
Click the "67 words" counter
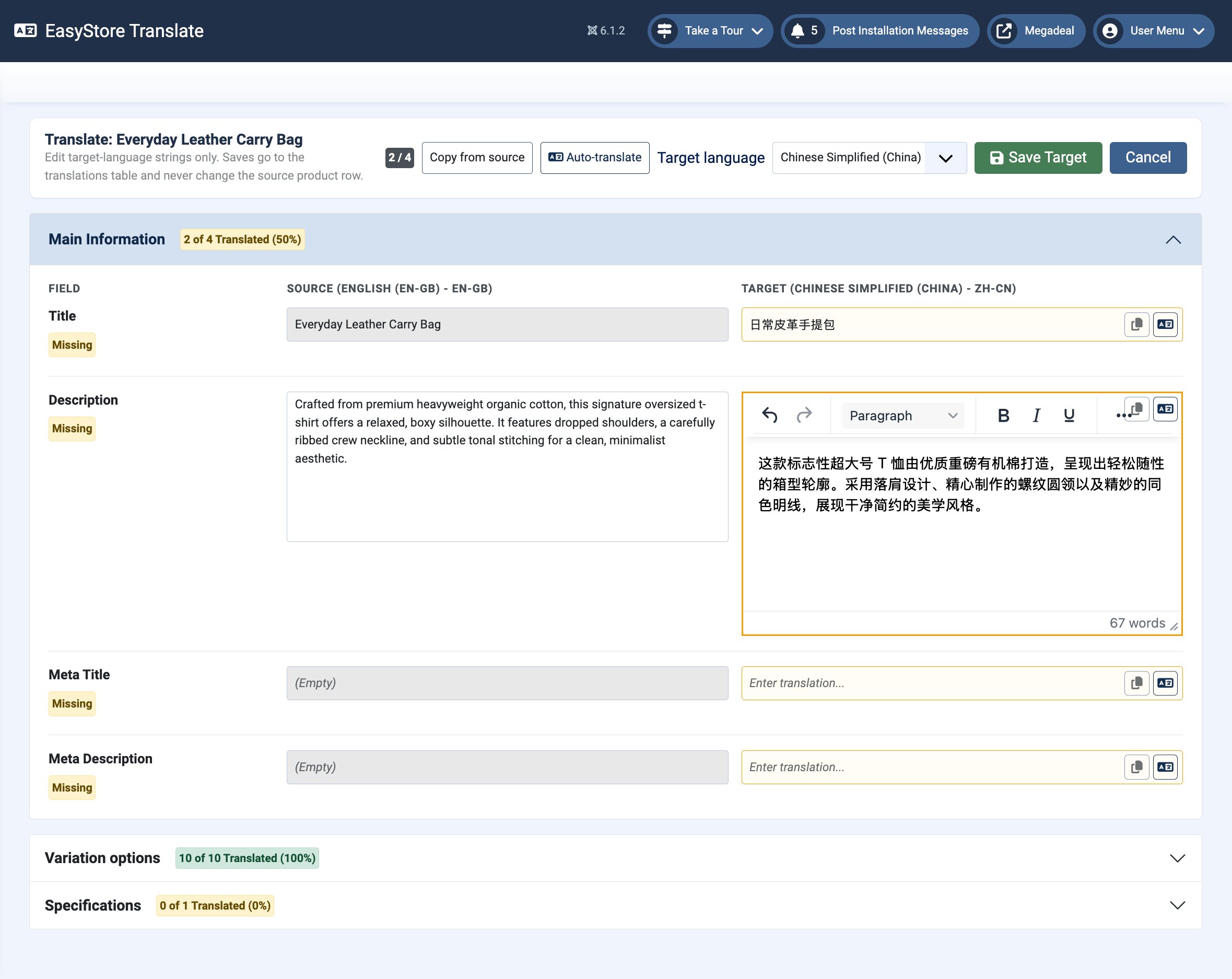(x=1137, y=623)
